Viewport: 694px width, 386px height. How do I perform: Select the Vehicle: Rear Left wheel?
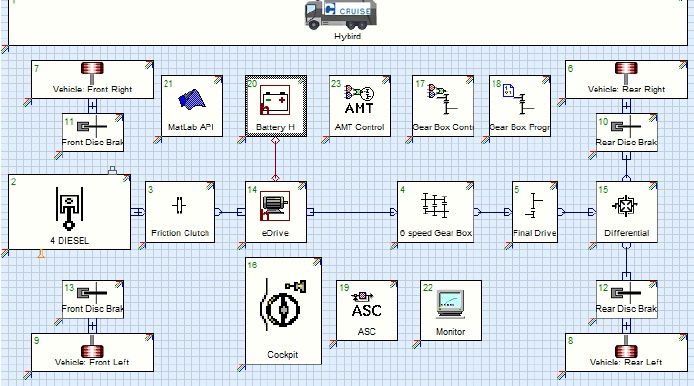coord(626,353)
